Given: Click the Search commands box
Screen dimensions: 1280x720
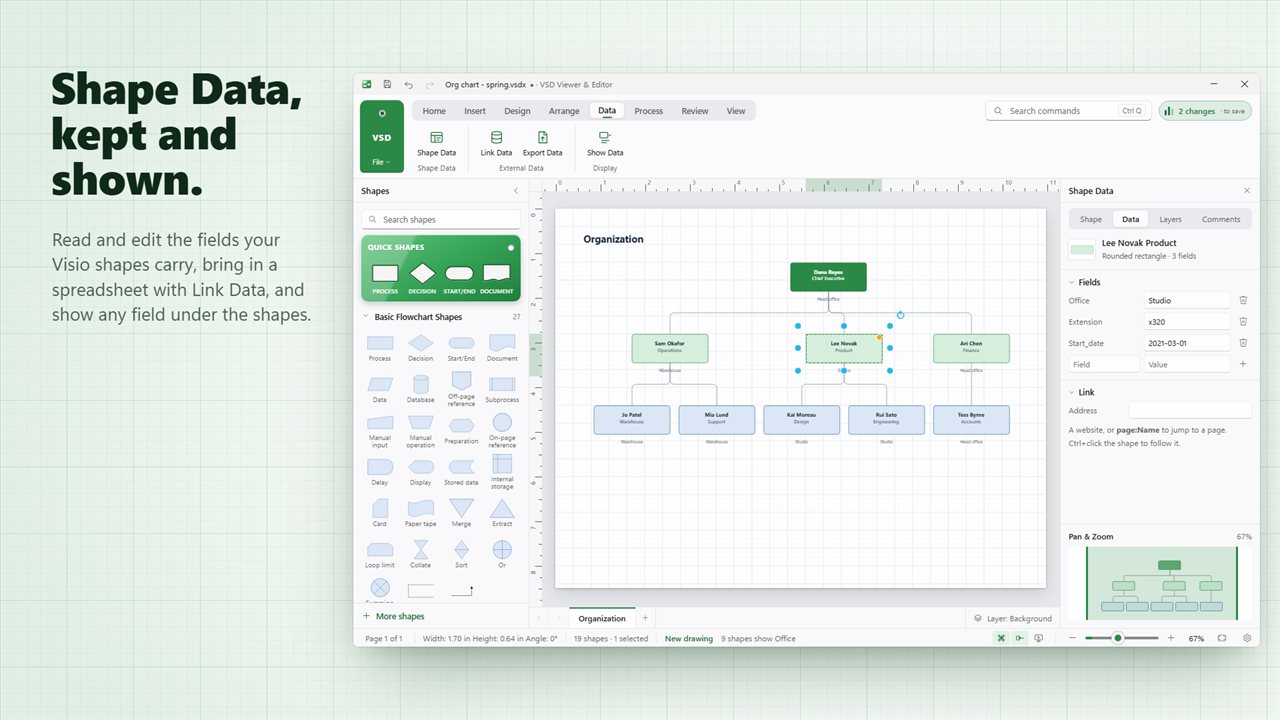Looking at the screenshot, I should pyautogui.click(x=1068, y=111).
